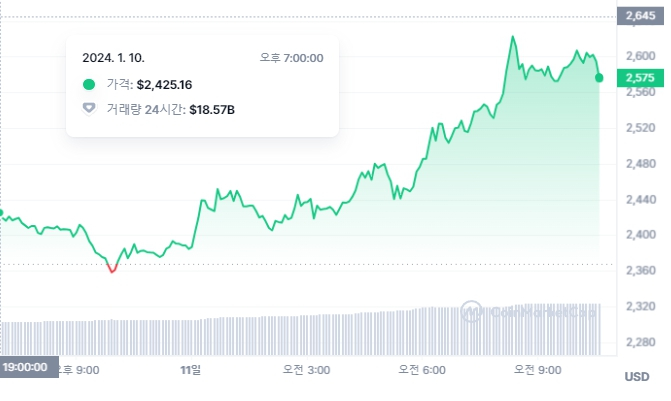
Task: Click the 오후 7:00:00 time in tooltip
Action: click(290, 57)
